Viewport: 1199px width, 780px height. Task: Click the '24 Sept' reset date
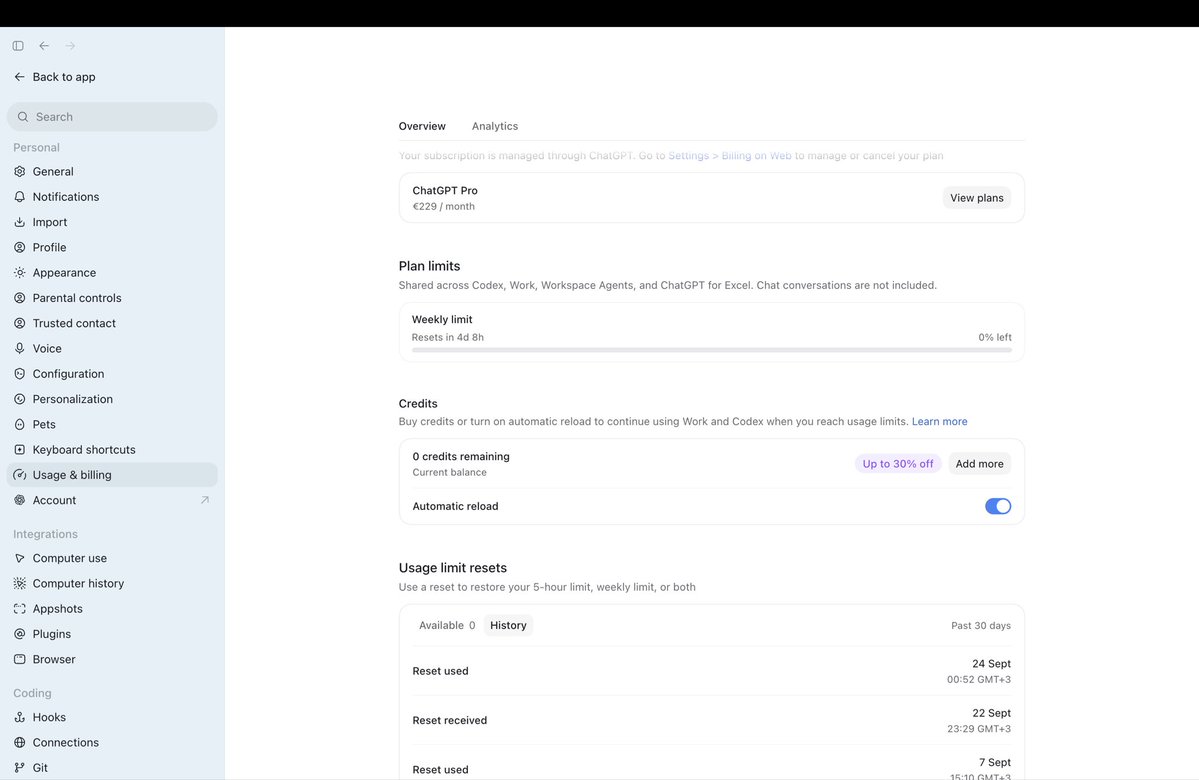pos(991,664)
